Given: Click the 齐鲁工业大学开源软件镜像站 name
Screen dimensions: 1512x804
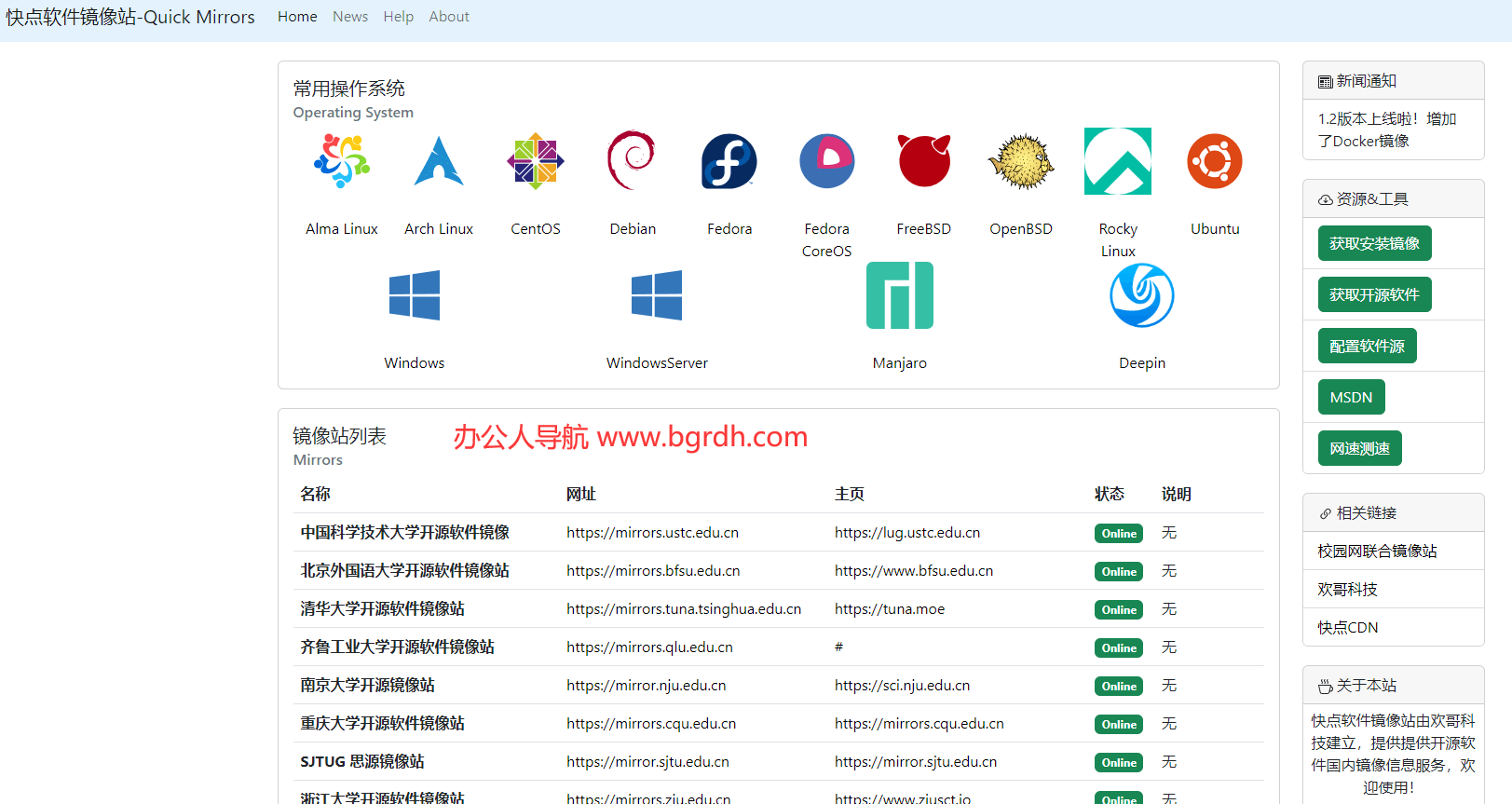Looking at the screenshot, I should point(397,647).
